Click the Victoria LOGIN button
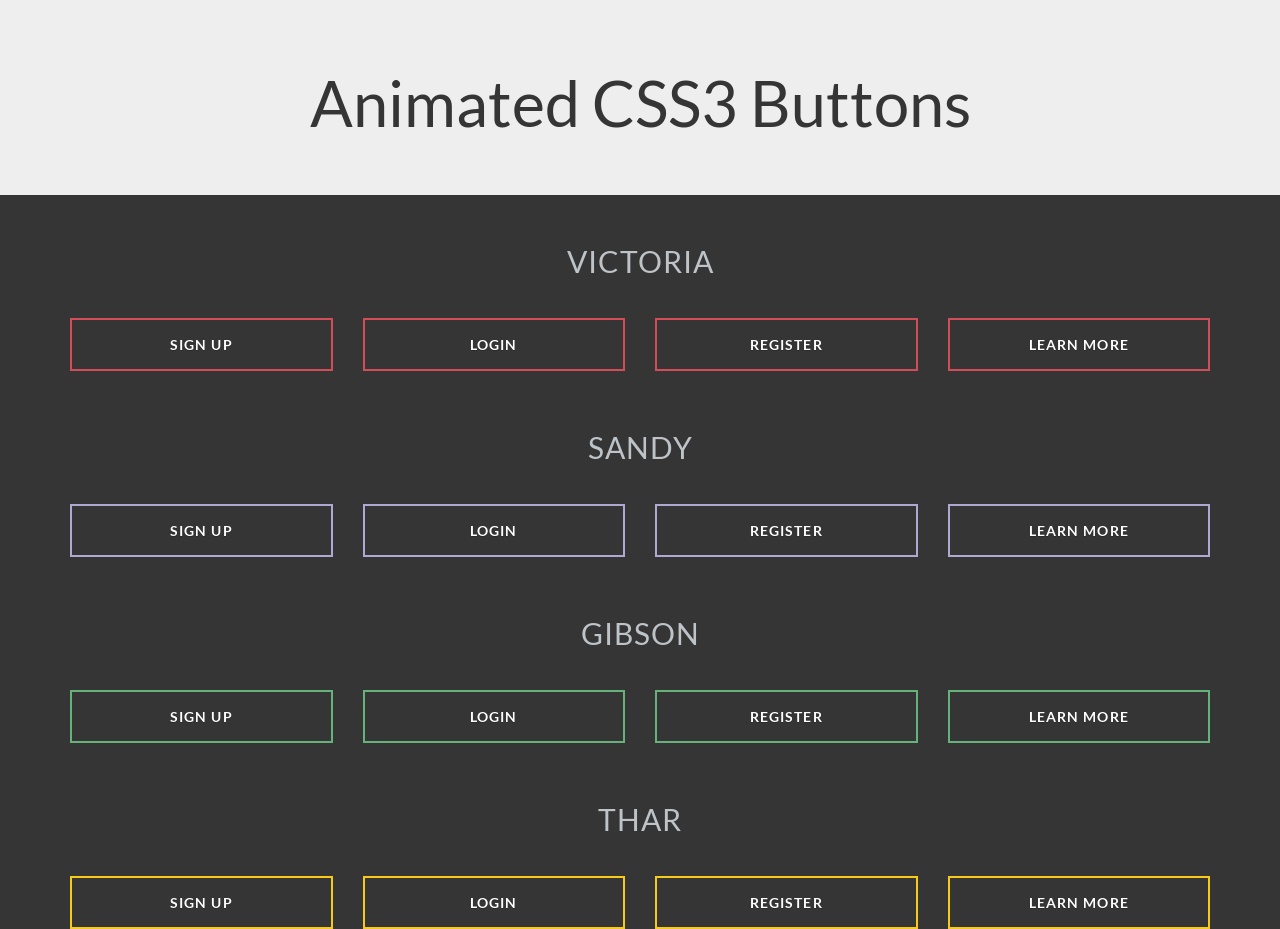Screen dimensions: 1280x929 click(494, 344)
